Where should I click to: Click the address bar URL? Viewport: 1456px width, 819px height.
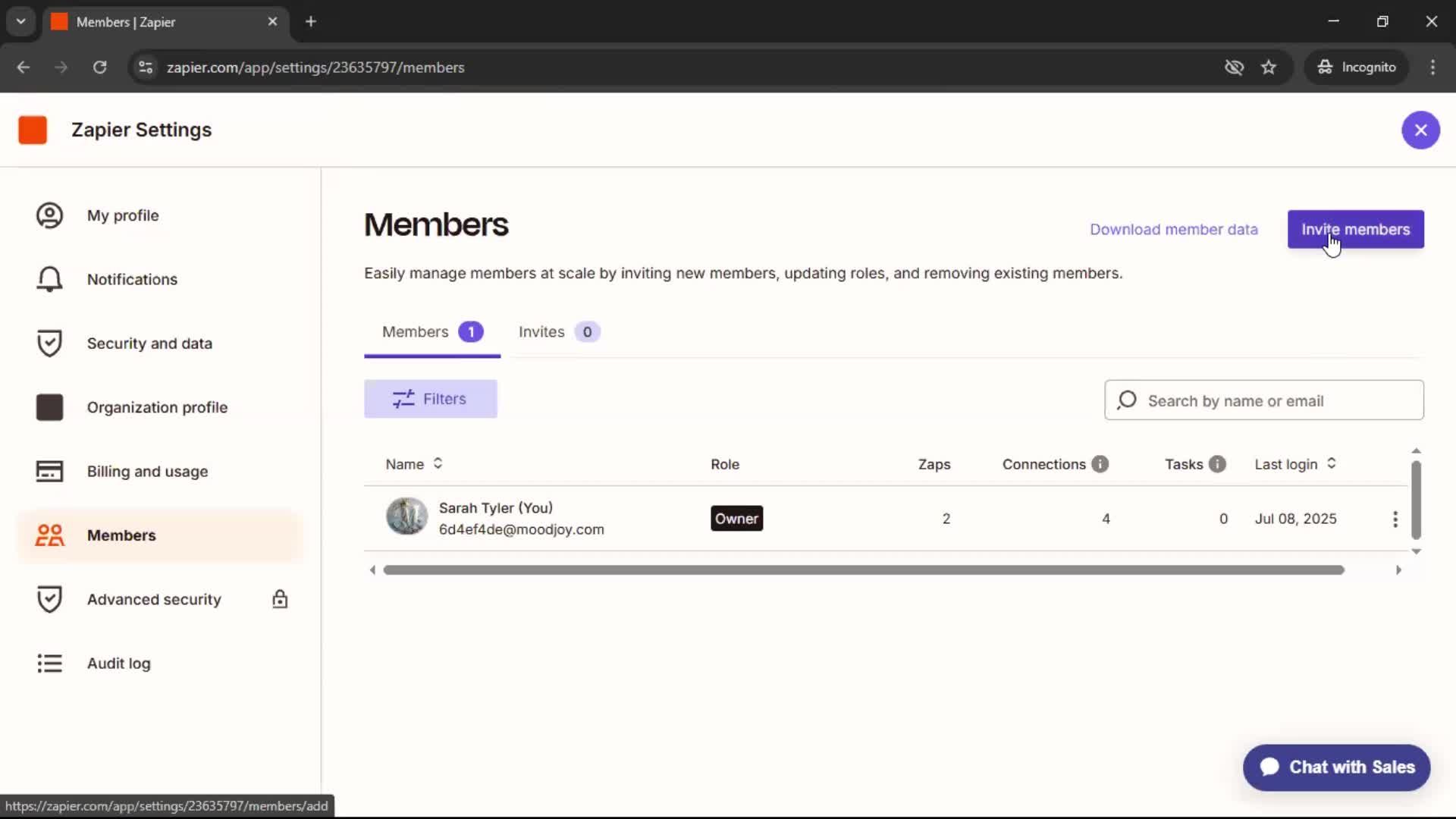[315, 67]
